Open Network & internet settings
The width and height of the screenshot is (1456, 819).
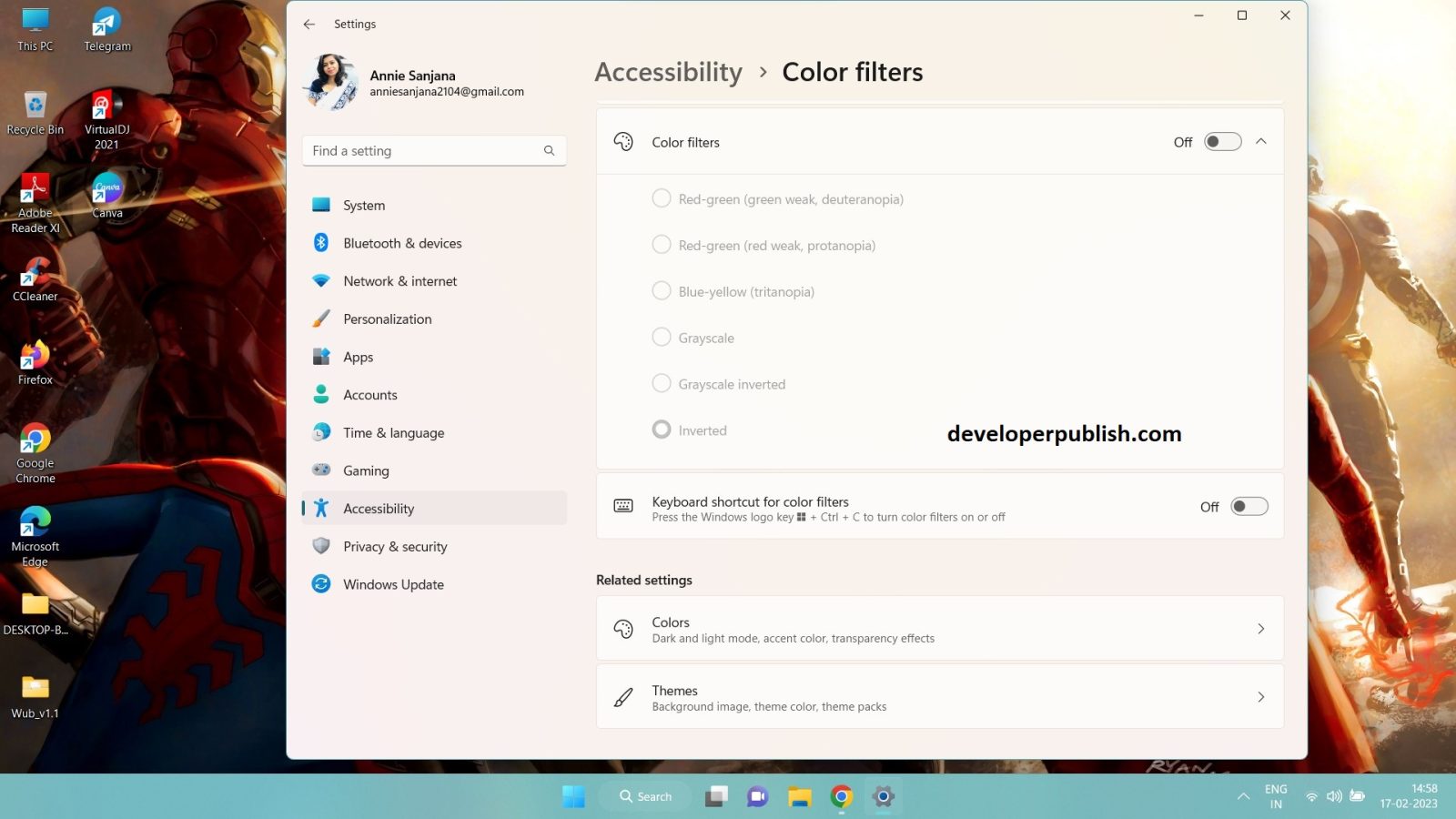(399, 280)
